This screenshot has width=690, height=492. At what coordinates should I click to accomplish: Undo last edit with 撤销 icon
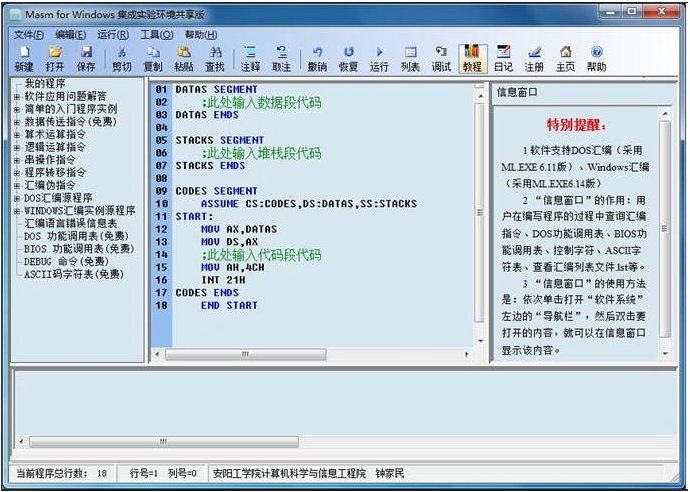[x=317, y=59]
